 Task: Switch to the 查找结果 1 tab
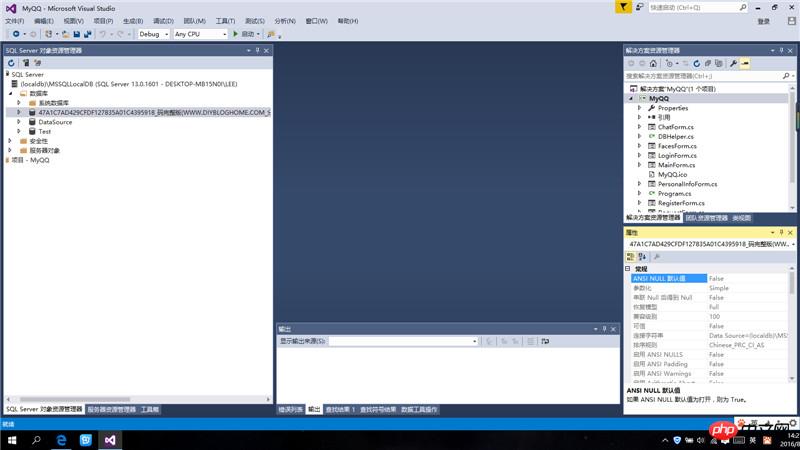340,410
